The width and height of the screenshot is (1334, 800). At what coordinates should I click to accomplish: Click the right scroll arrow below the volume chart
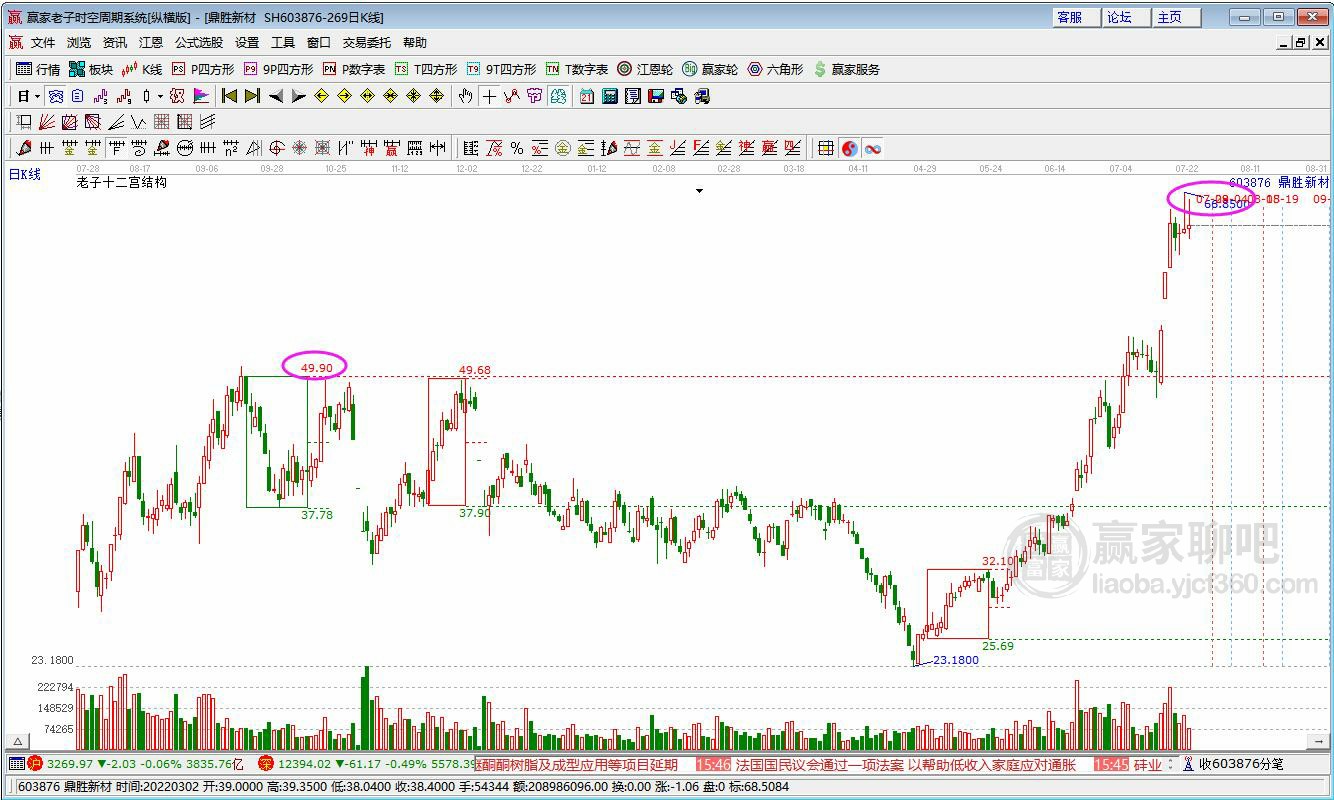click(x=1316, y=742)
